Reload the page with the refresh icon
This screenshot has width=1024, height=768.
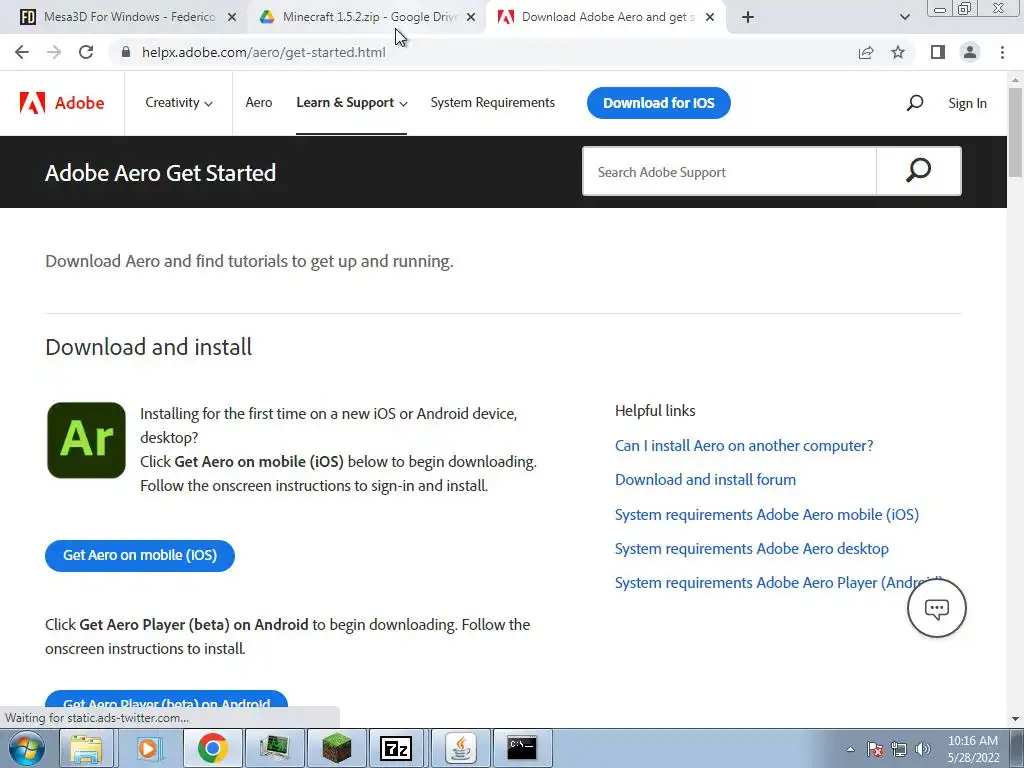(x=86, y=52)
